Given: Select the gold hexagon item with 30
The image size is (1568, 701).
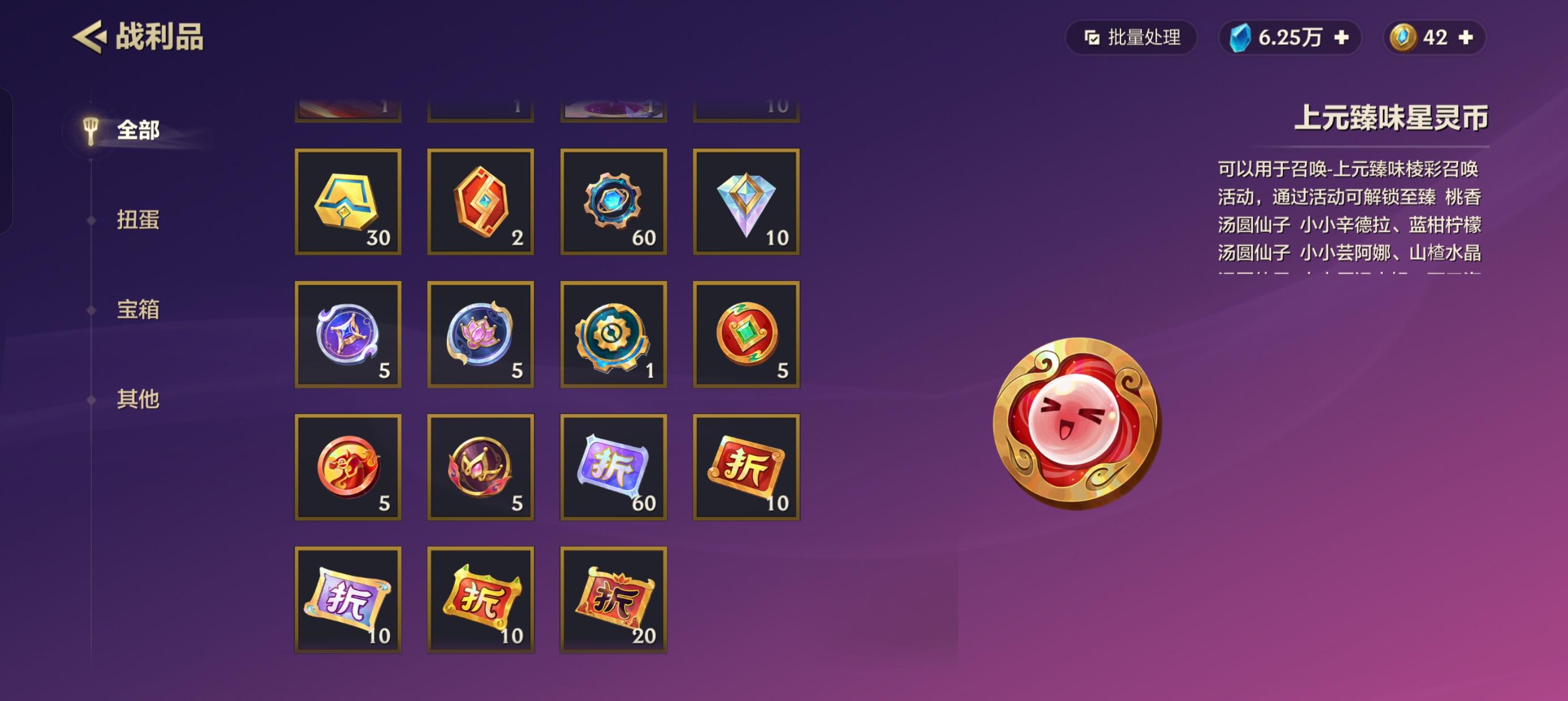Looking at the screenshot, I should (x=347, y=201).
